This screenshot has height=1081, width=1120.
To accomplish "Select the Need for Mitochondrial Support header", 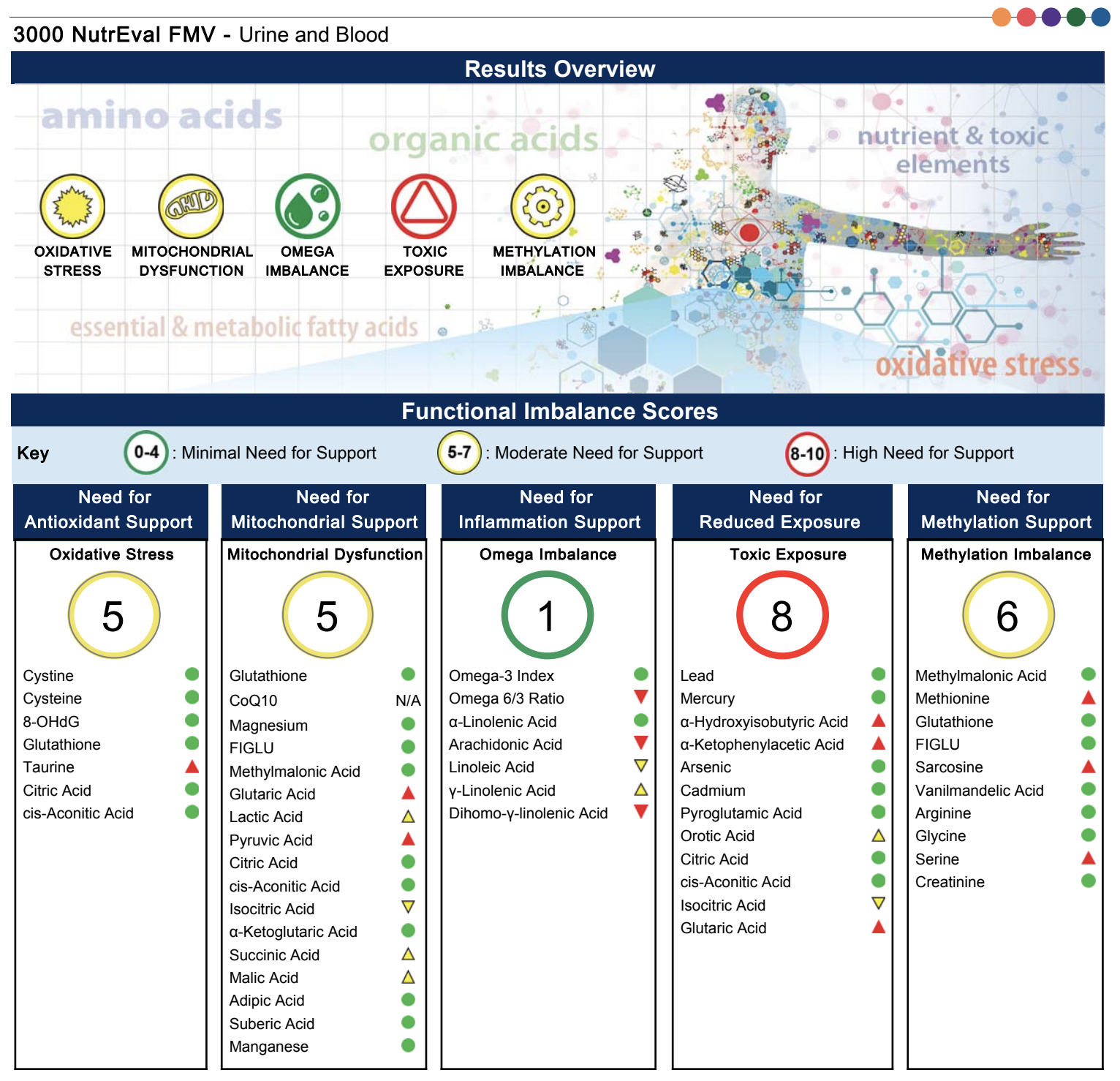I will click(324, 511).
